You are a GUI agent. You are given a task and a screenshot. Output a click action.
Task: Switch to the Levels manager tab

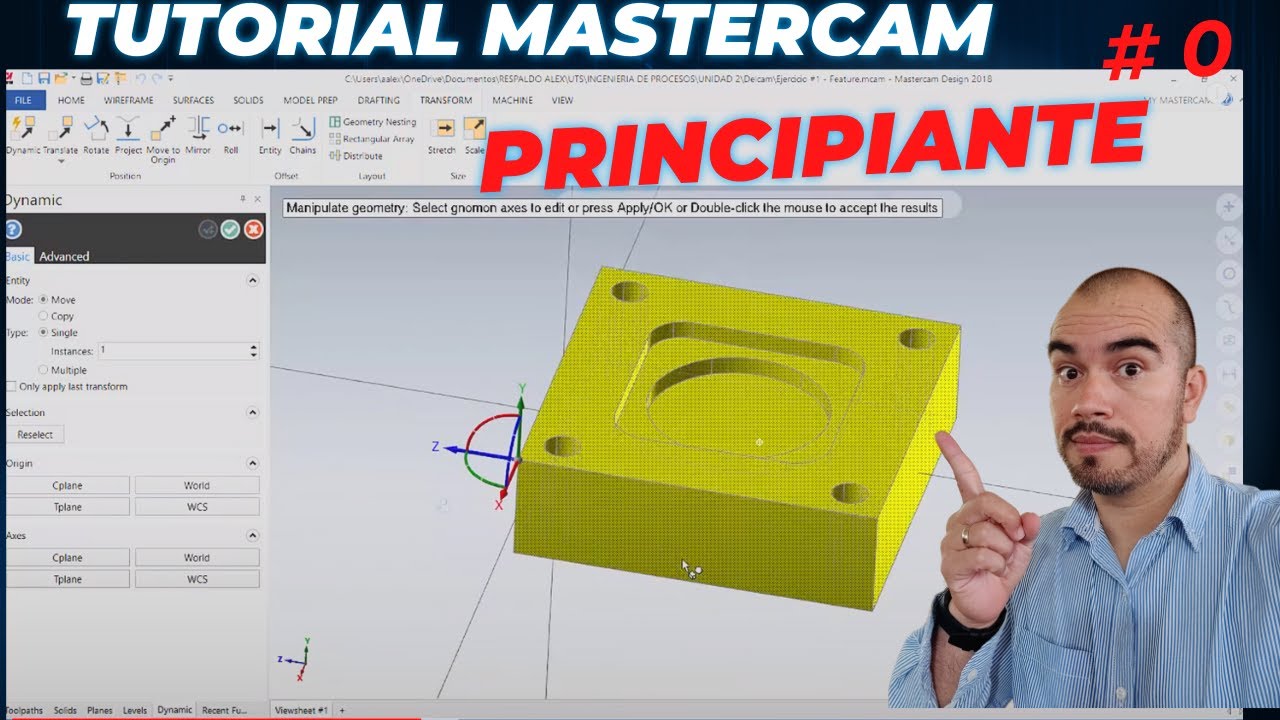click(x=135, y=710)
